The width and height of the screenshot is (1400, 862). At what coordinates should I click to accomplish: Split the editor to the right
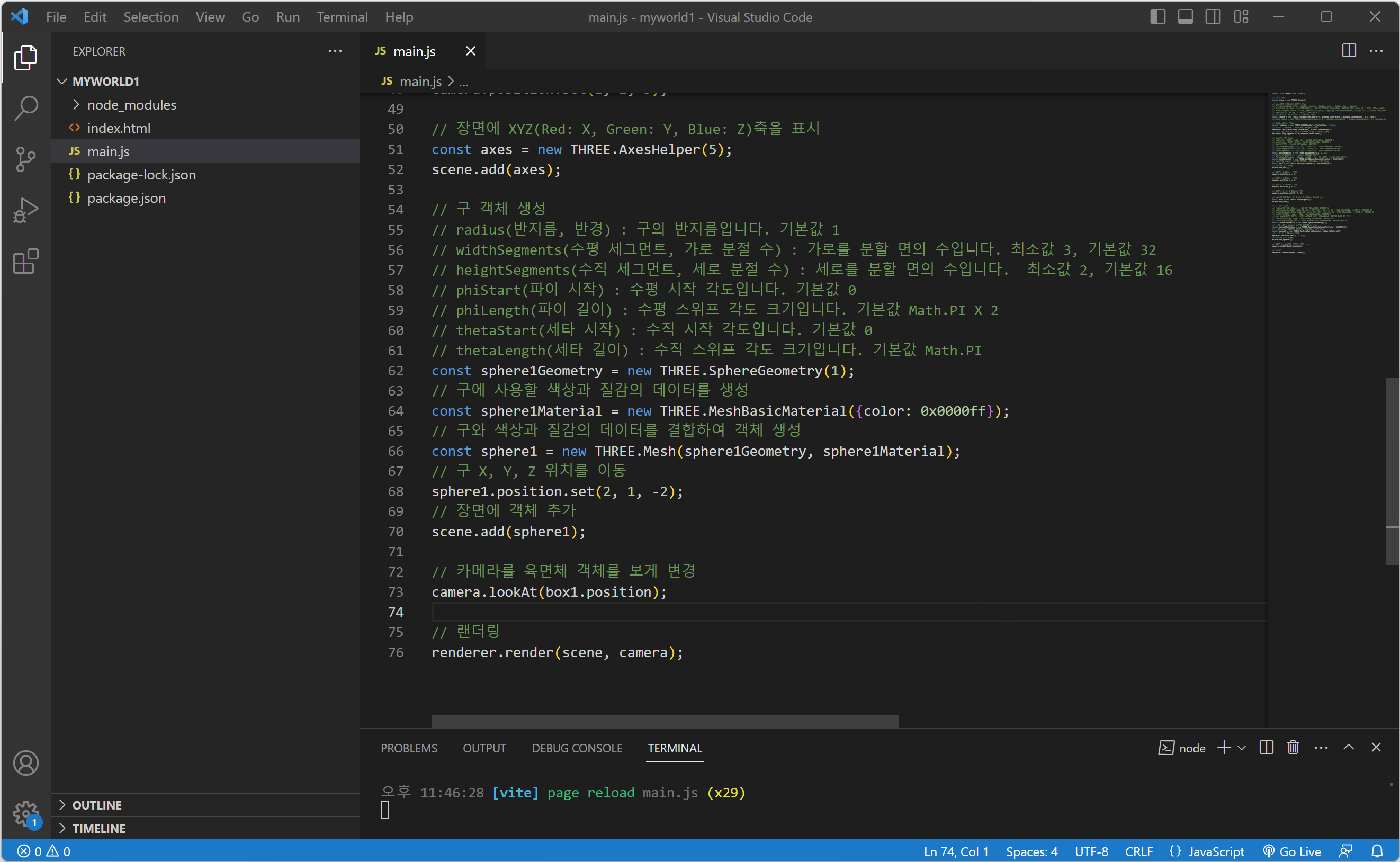(x=1349, y=51)
